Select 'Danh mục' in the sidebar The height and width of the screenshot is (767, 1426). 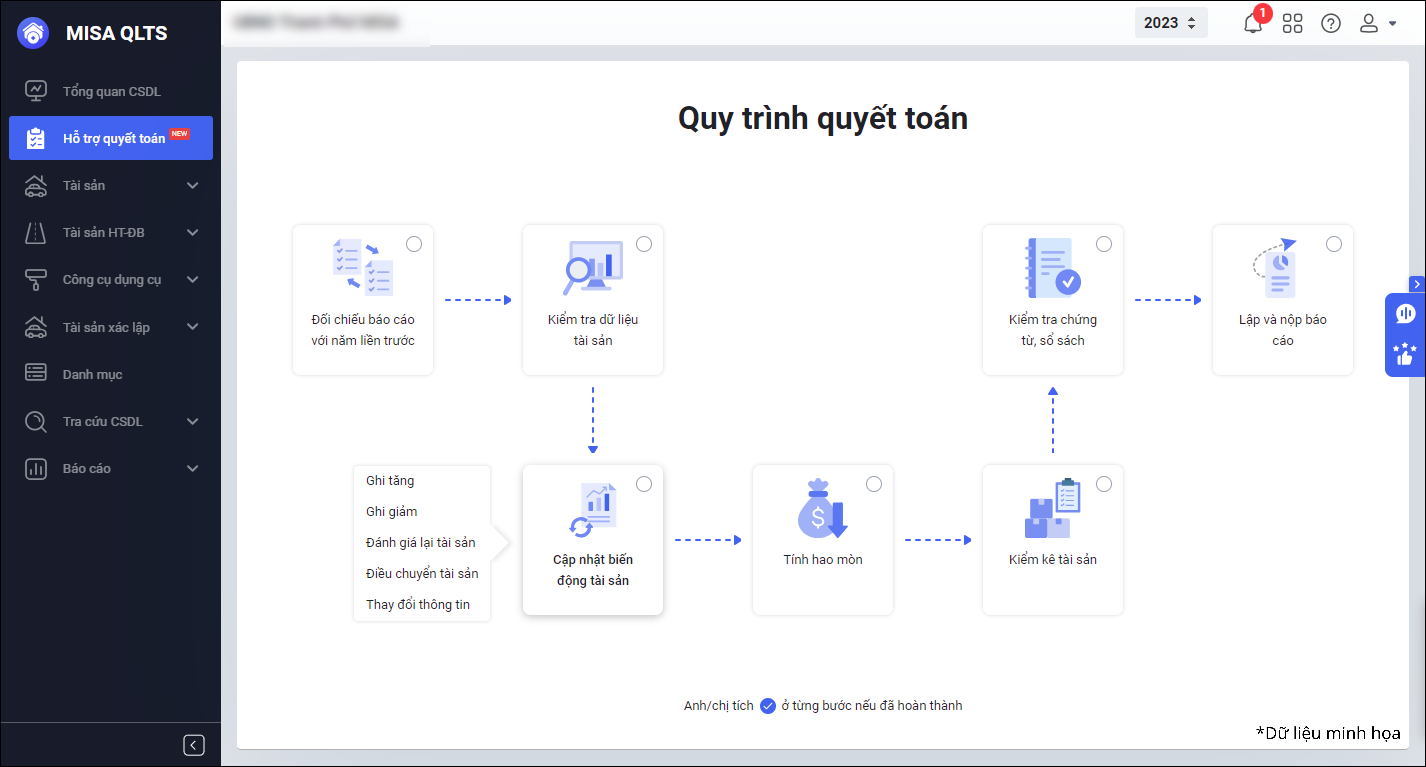(92, 374)
